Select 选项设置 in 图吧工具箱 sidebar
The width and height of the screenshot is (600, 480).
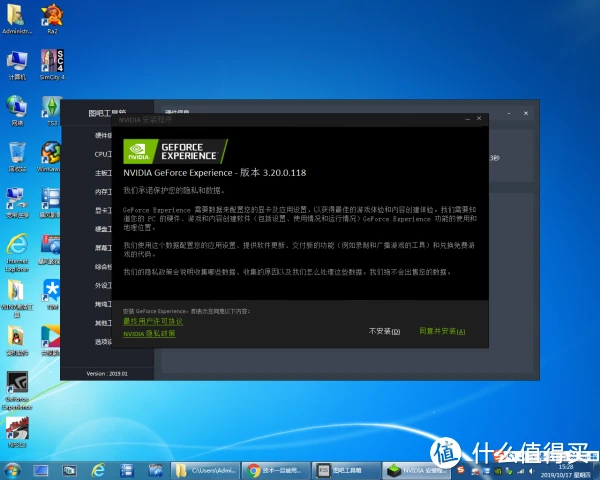tap(103, 341)
